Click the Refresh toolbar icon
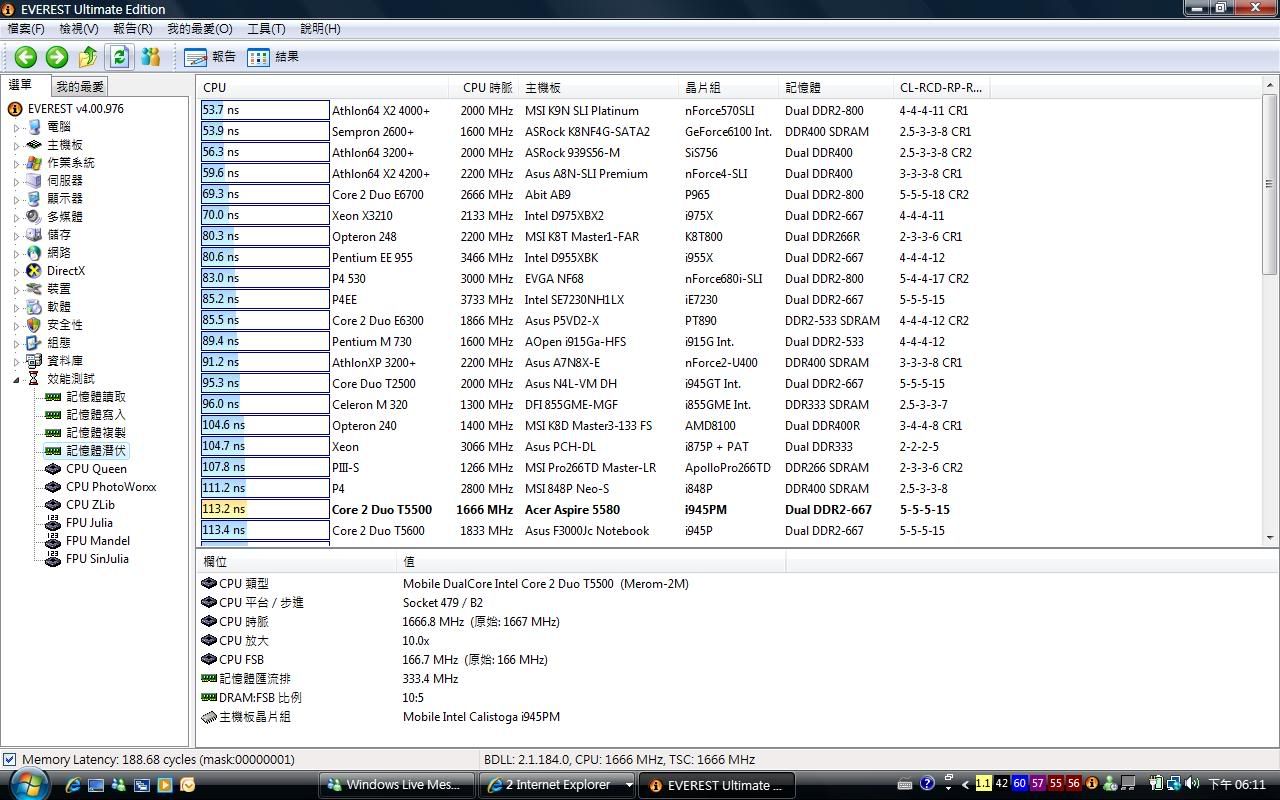Viewport: 1280px width, 800px height. (120, 57)
